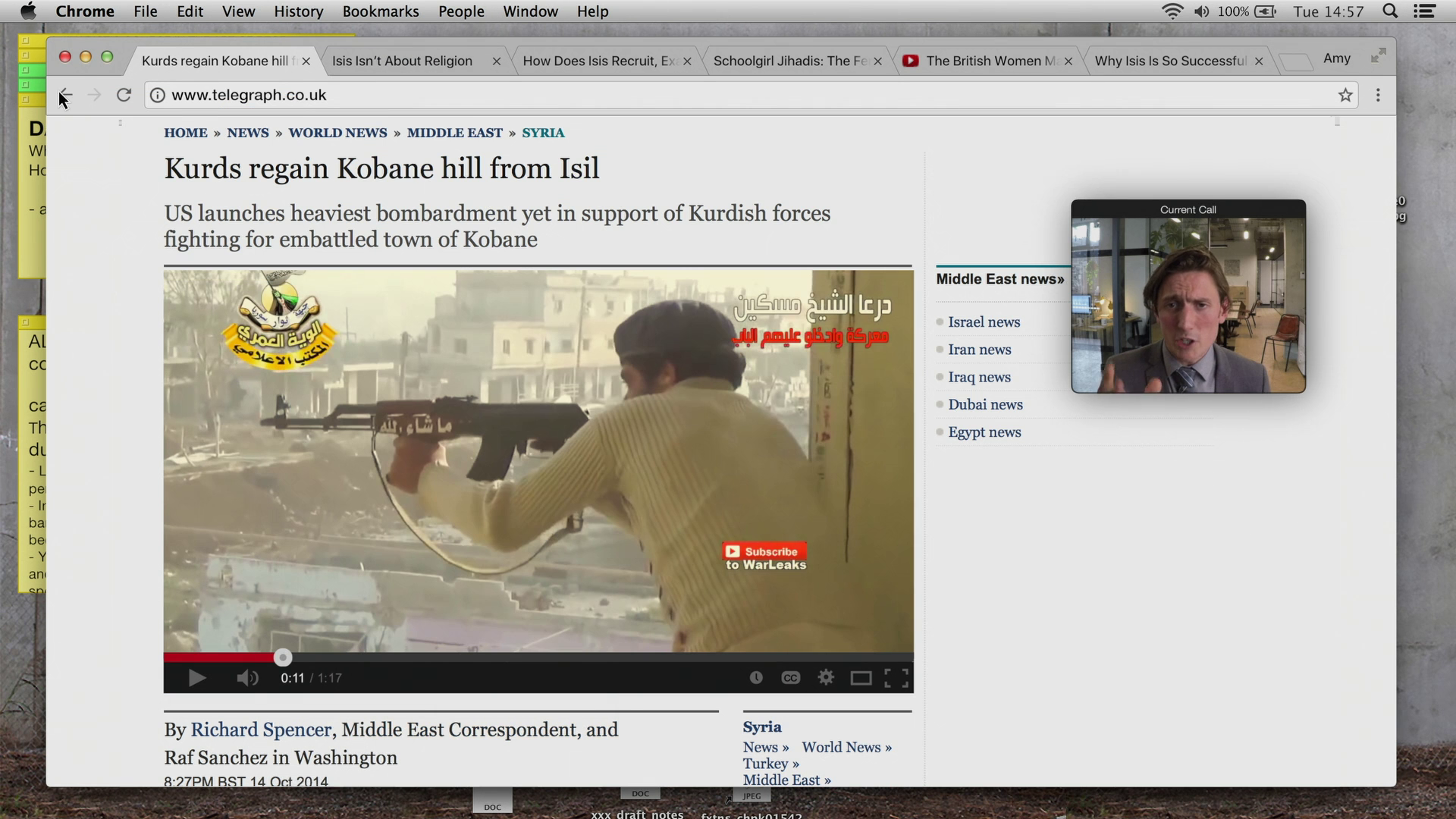Image resolution: width=1456 pixels, height=819 pixels.
Task: Open Spotlight search magnifier
Action: click(1390, 11)
